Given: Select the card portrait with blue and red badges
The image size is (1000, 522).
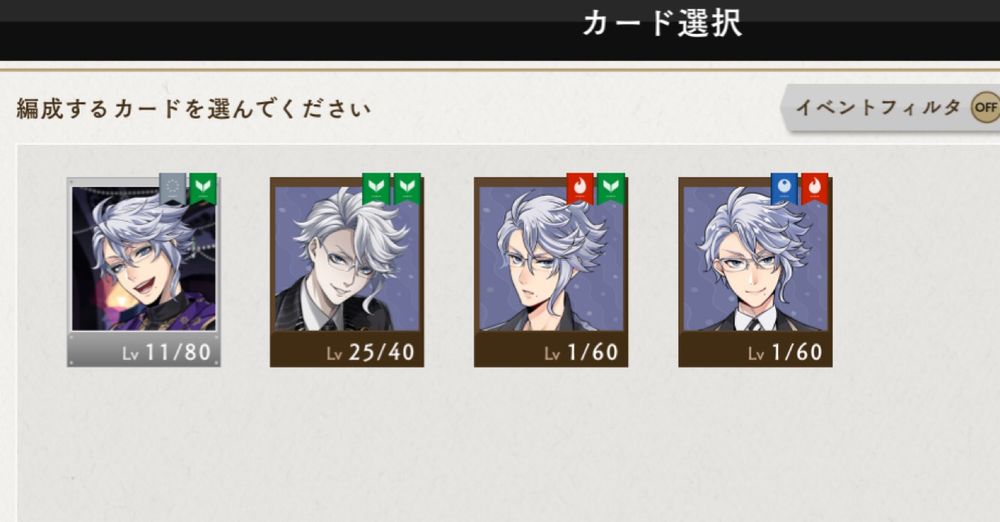Looking at the screenshot, I should click(755, 272).
